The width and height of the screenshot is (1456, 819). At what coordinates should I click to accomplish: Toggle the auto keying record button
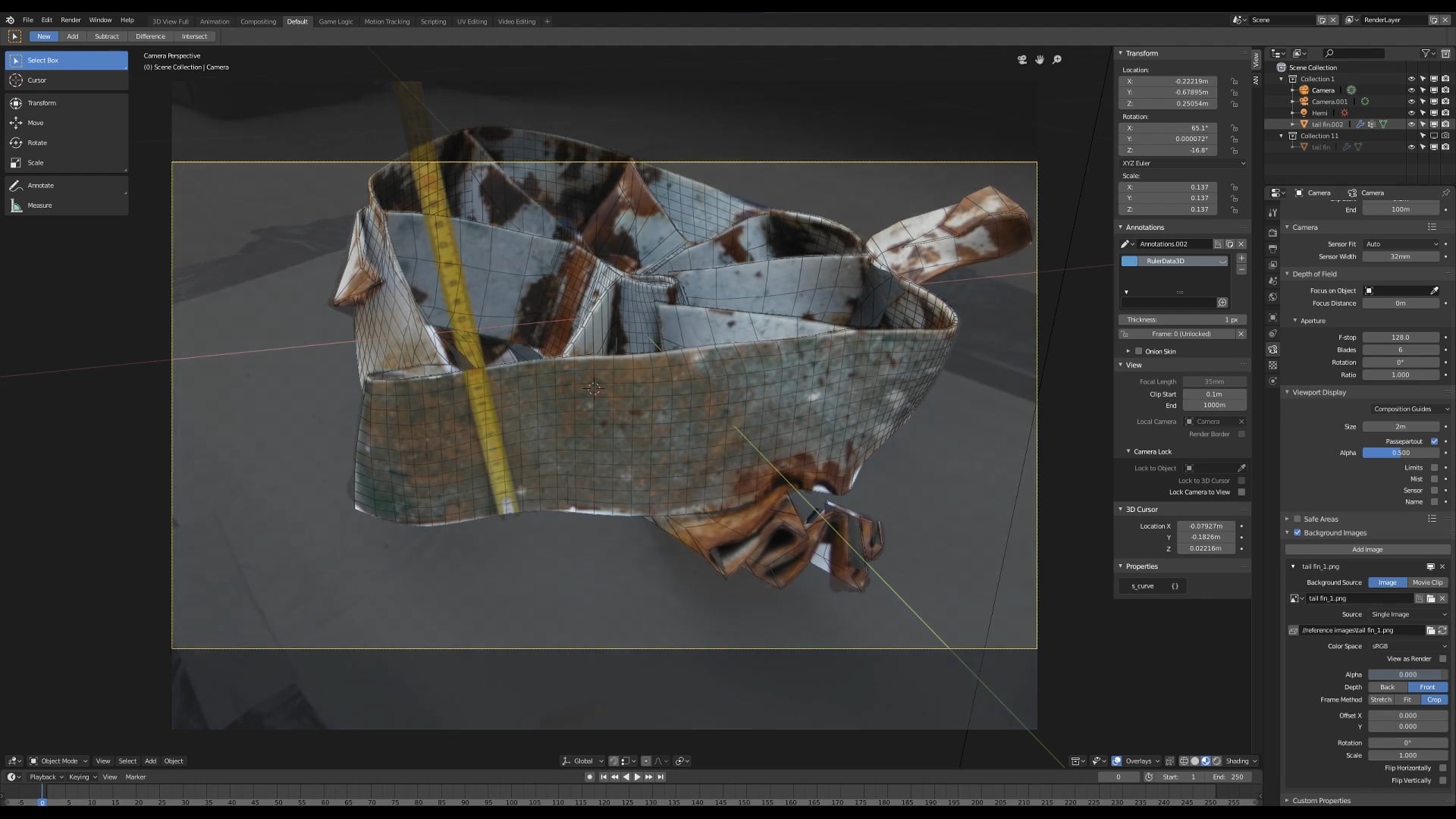[x=589, y=777]
